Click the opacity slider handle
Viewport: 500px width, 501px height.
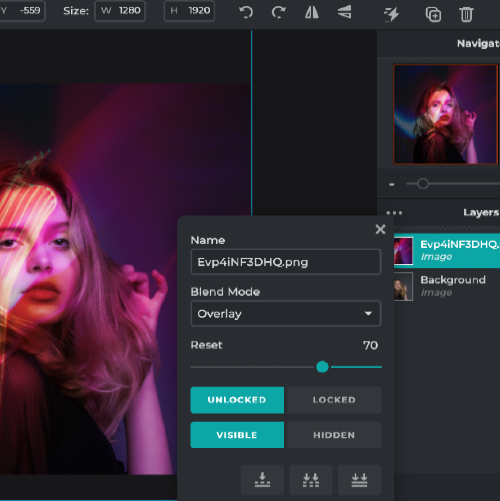pos(322,367)
